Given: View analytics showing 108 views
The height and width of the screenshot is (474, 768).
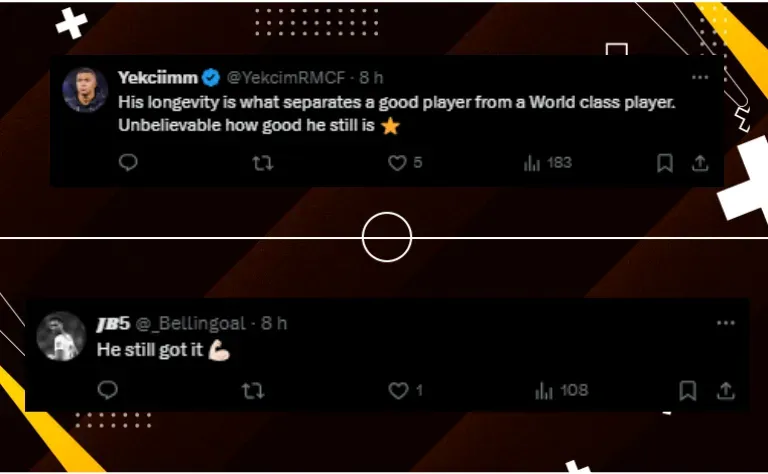Looking at the screenshot, I should click(561, 391).
